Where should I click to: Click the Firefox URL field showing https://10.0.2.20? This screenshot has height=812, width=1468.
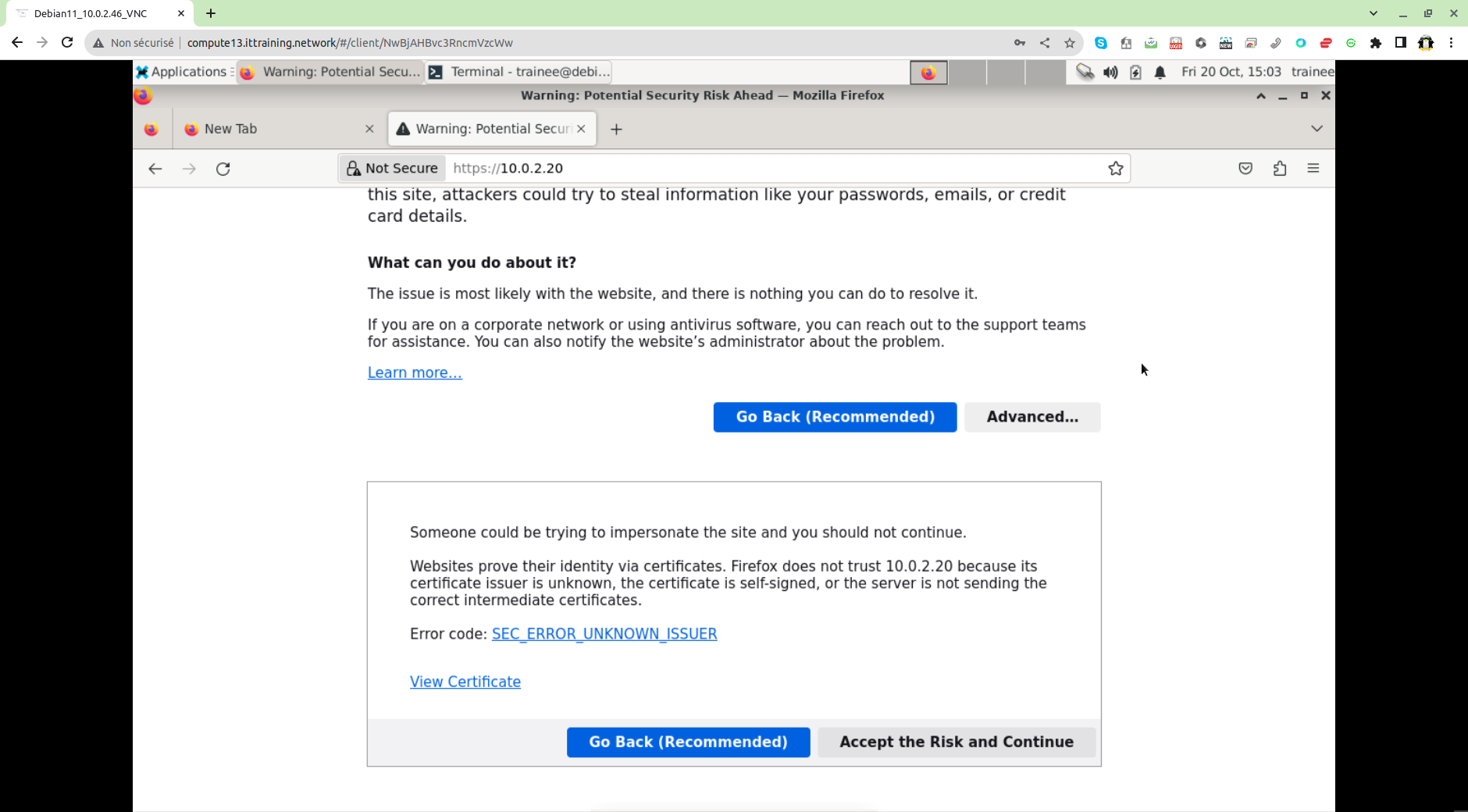click(x=773, y=169)
